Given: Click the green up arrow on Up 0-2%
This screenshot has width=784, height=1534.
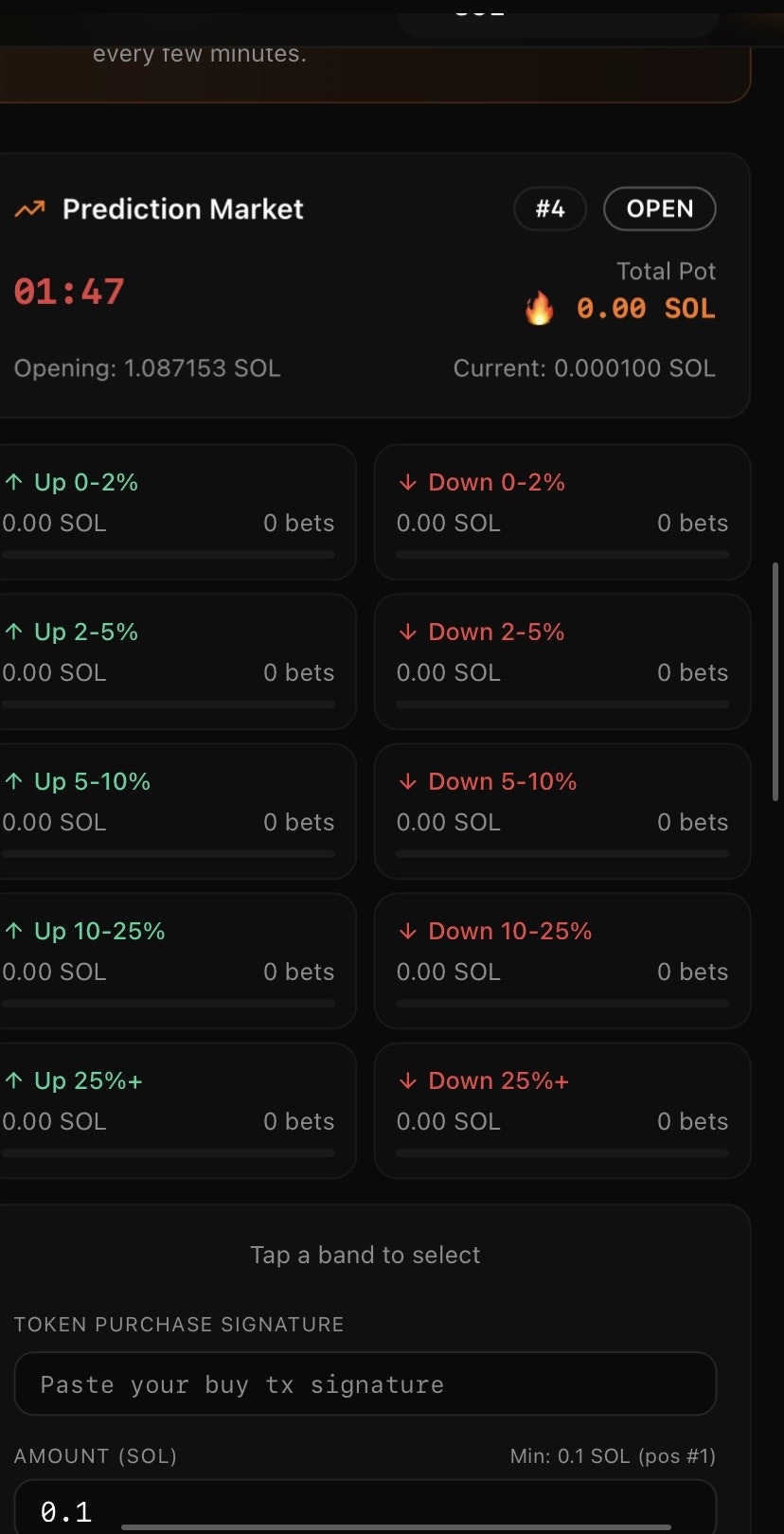Looking at the screenshot, I should tap(13, 482).
